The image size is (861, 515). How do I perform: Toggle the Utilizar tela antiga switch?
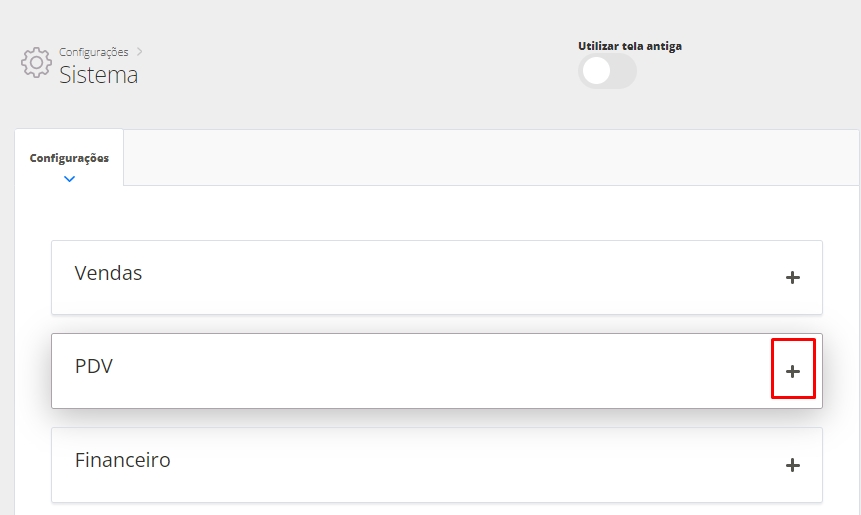[x=607, y=71]
